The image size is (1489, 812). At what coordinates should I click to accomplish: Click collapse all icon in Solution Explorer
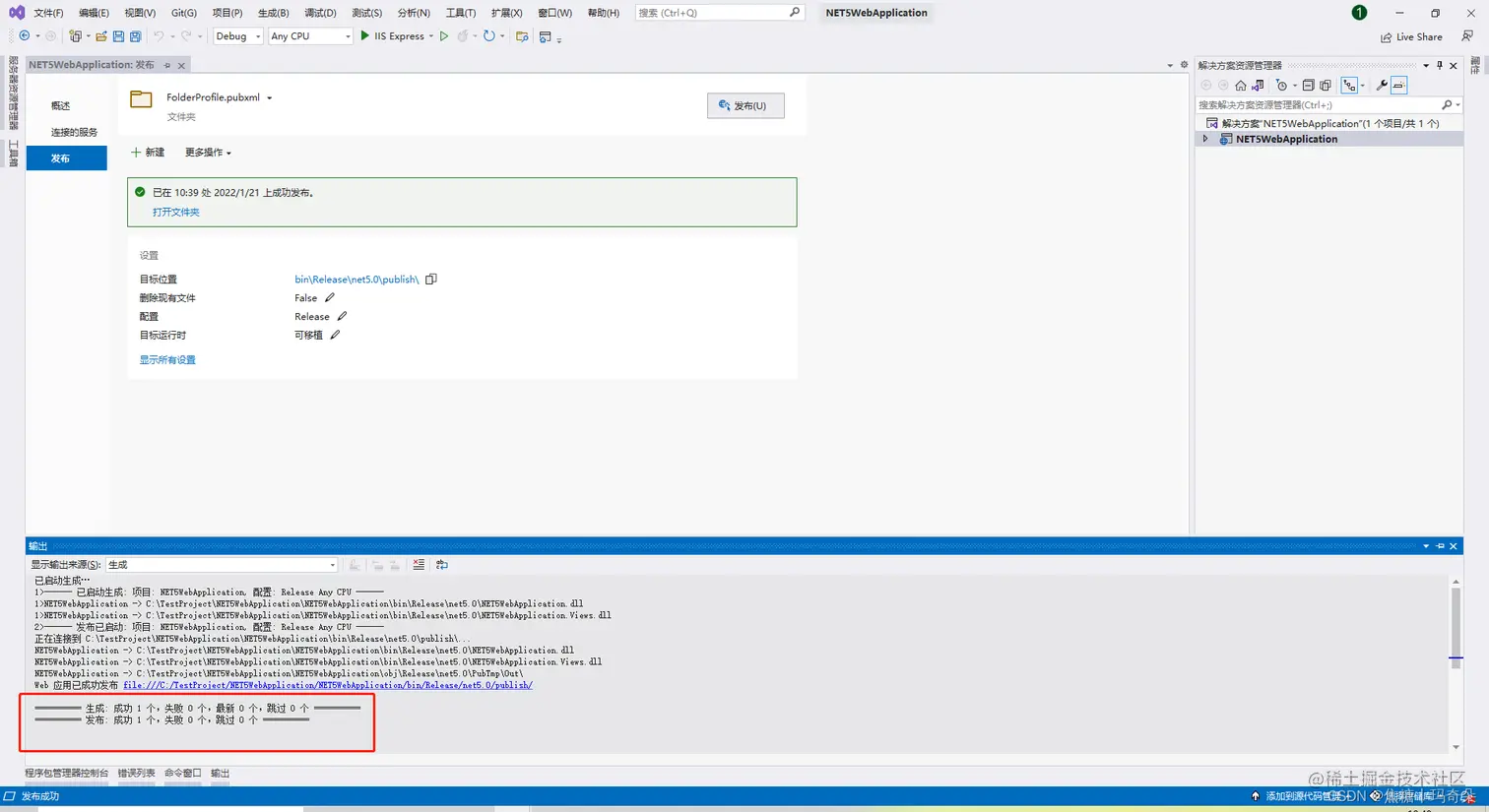(1309, 86)
